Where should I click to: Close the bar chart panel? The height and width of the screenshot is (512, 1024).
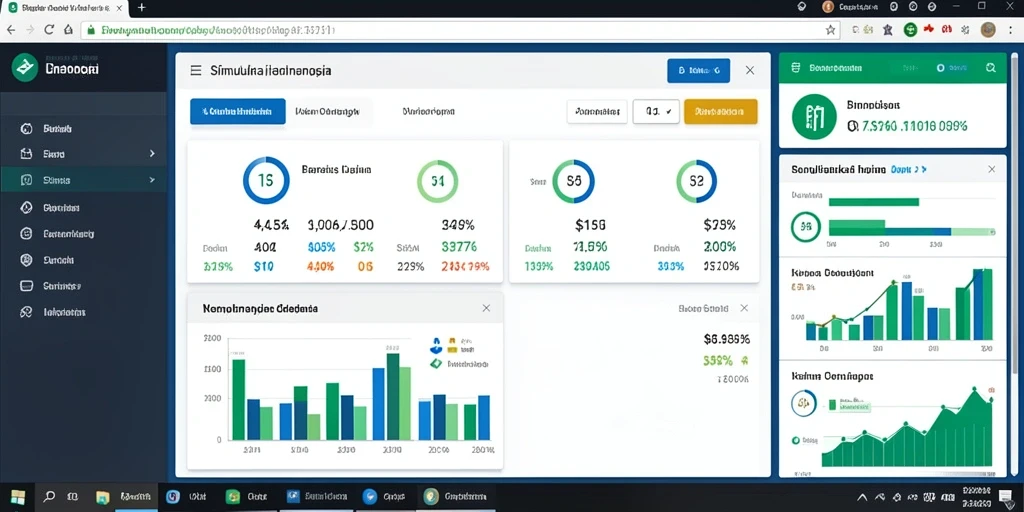click(486, 308)
